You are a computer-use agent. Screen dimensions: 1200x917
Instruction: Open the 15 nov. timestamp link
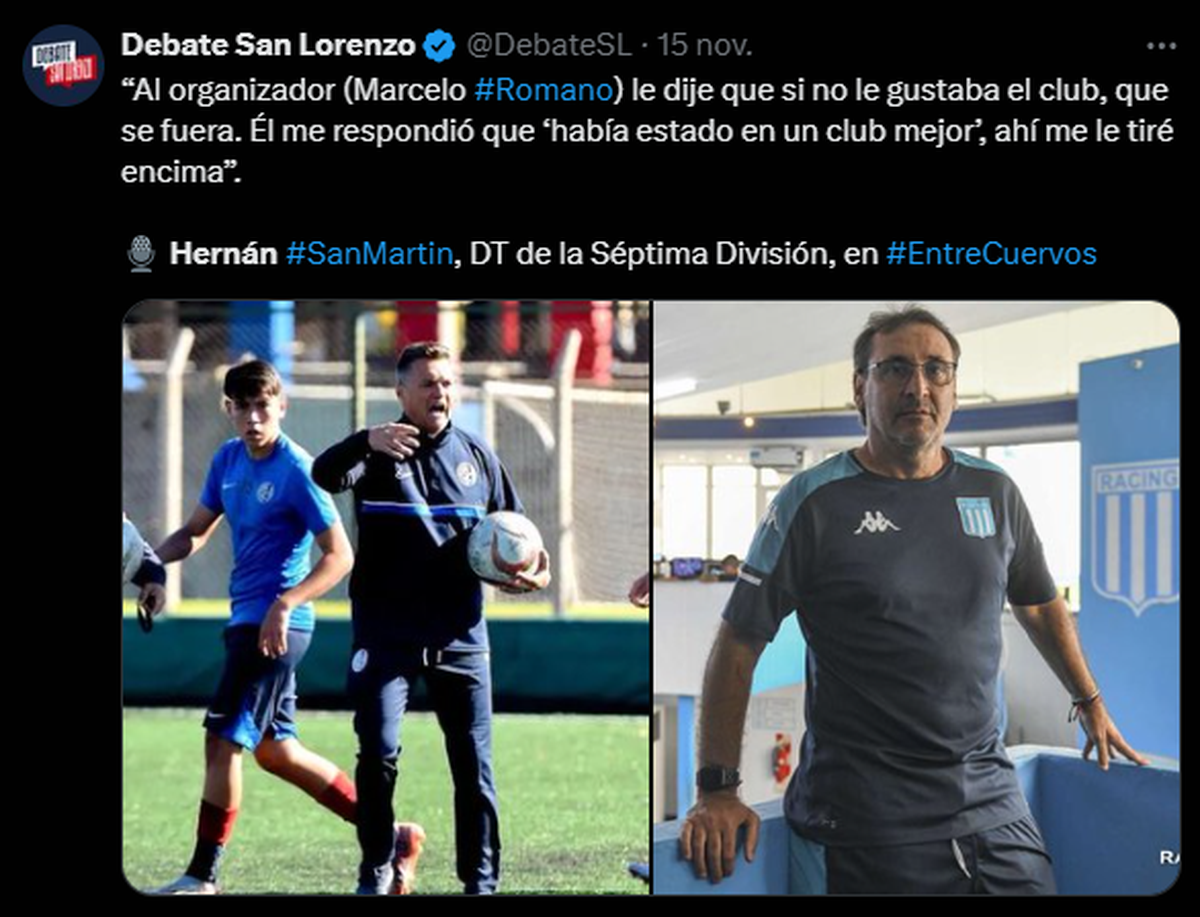click(704, 45)
